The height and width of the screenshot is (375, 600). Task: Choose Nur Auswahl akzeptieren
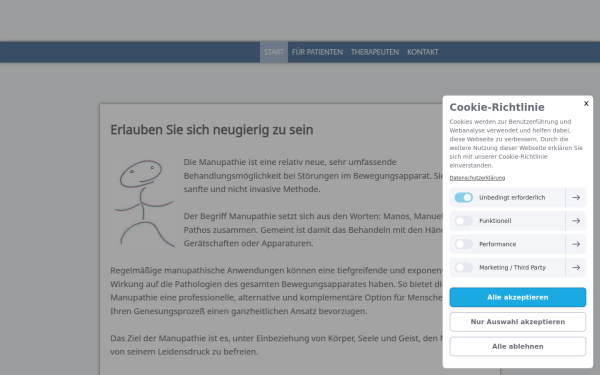[x=517, y=322]
